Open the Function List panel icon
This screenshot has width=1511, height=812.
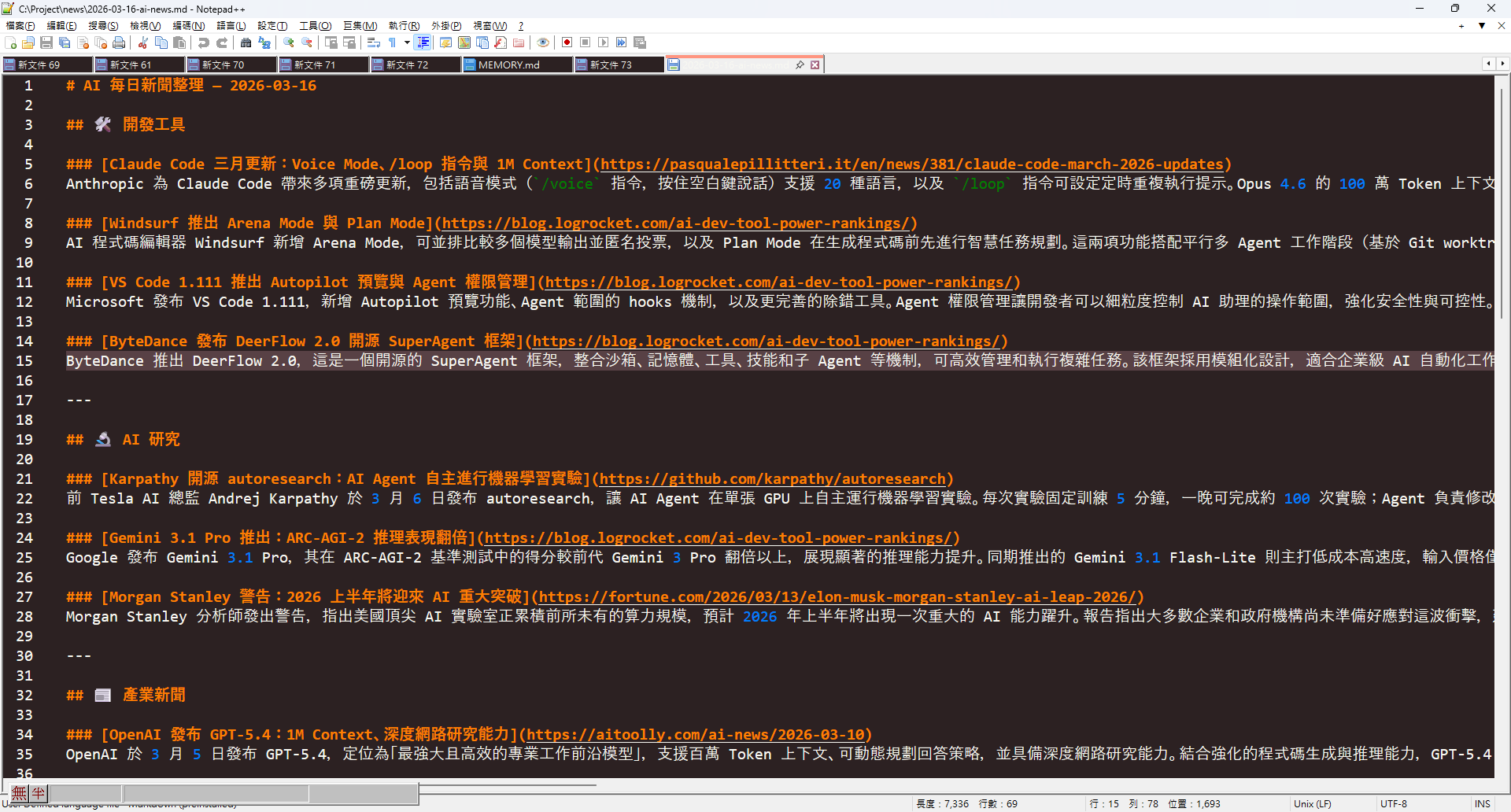click(501, 43)
